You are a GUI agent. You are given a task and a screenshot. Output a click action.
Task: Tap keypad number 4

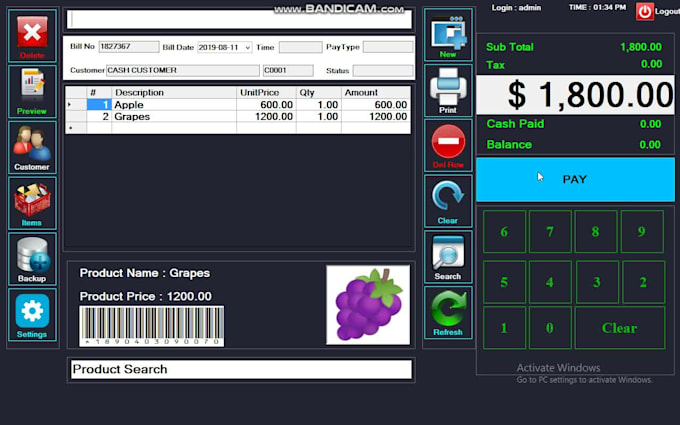(550, 282)
